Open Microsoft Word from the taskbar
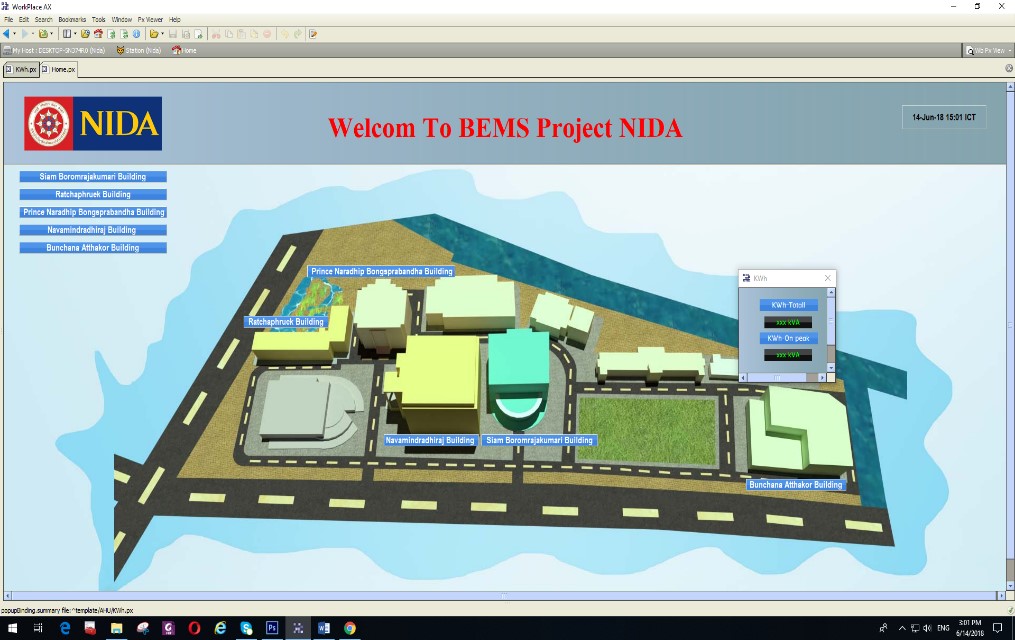The height and width of the screenshot is (640, 1015). (324, 628)
